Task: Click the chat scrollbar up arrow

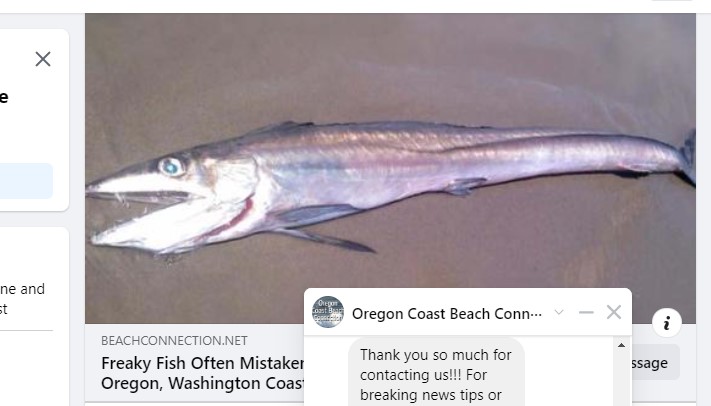Action: coord(621,345)
